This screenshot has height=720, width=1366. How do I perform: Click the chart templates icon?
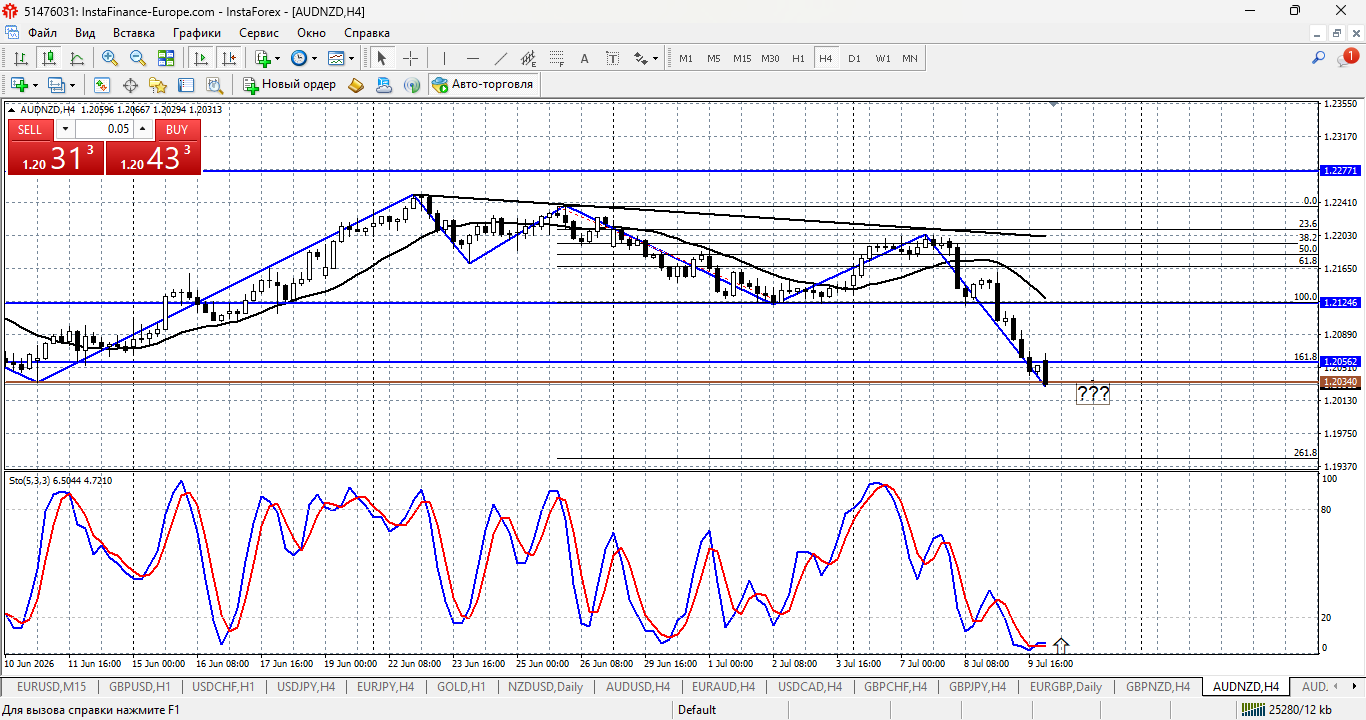[x=335, y=58]
